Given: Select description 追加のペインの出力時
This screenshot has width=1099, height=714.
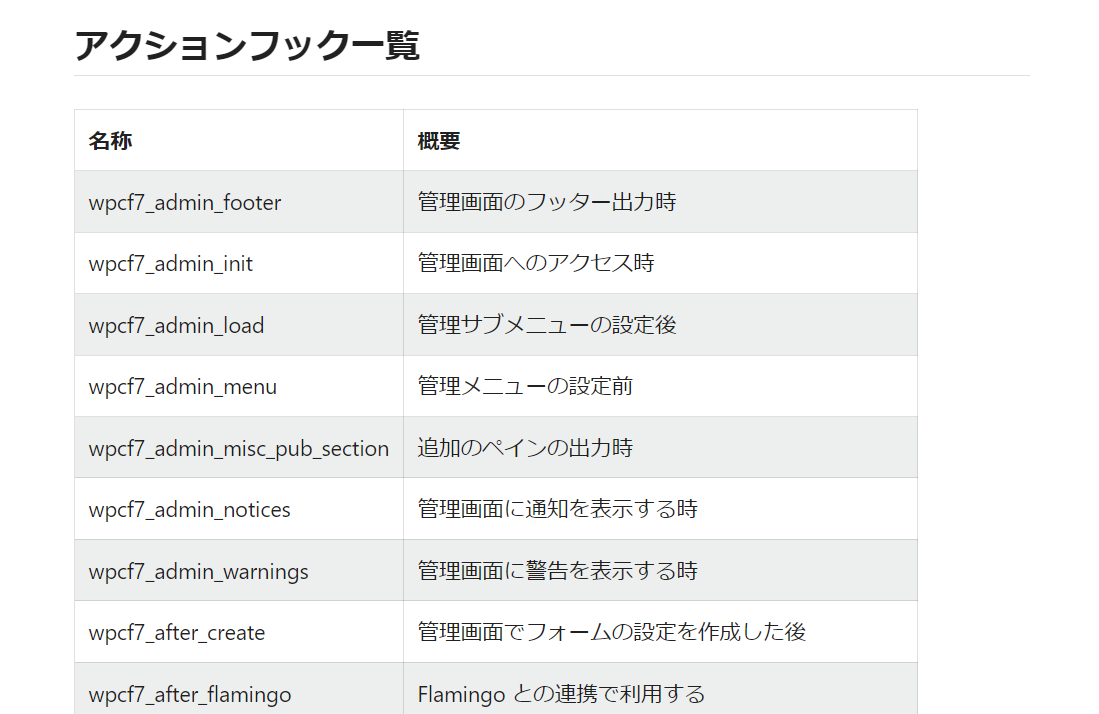Looking at the screenshot, I should tap(525, 447).
